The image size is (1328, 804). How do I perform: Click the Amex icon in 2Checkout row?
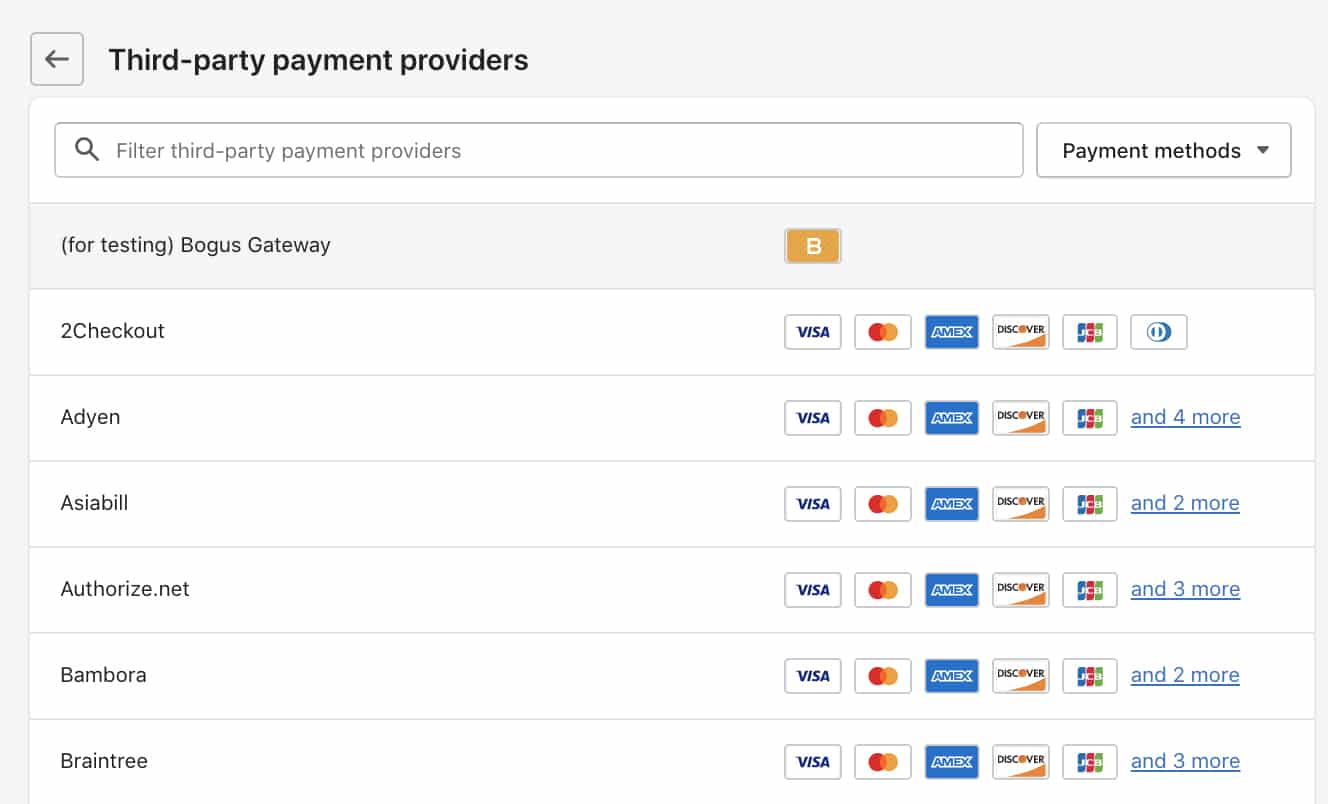pyautogui.click(x=952, y=332)
